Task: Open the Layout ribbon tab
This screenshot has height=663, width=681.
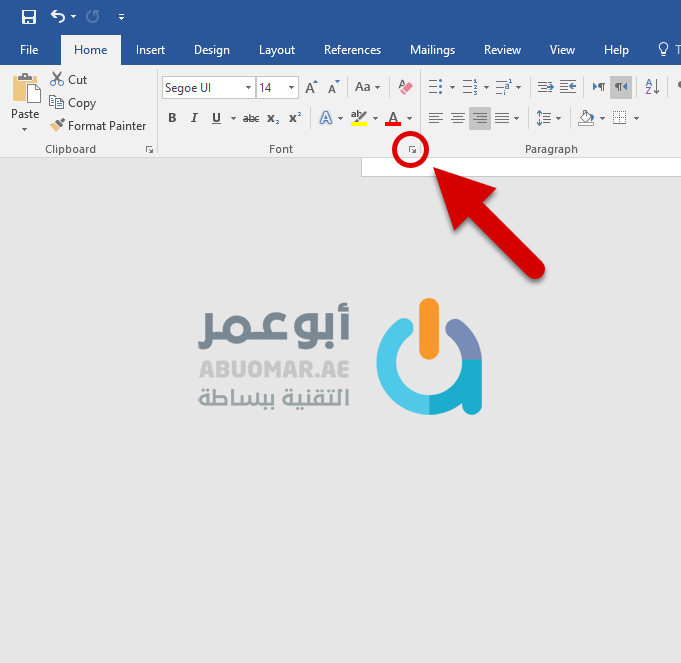Action: coord(277,50)
